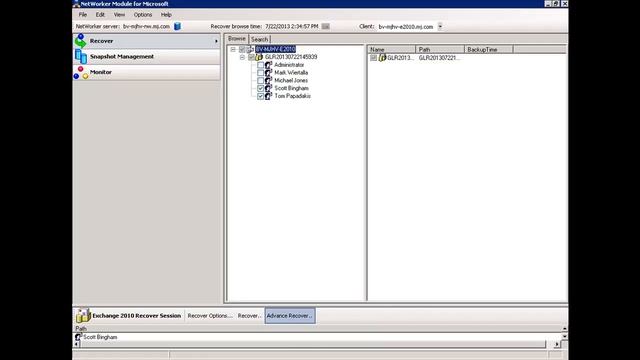Viewport: 640px width, 360px height.
Task: Click the NetWorker server blue icon
Action: [x=177, y=26]
